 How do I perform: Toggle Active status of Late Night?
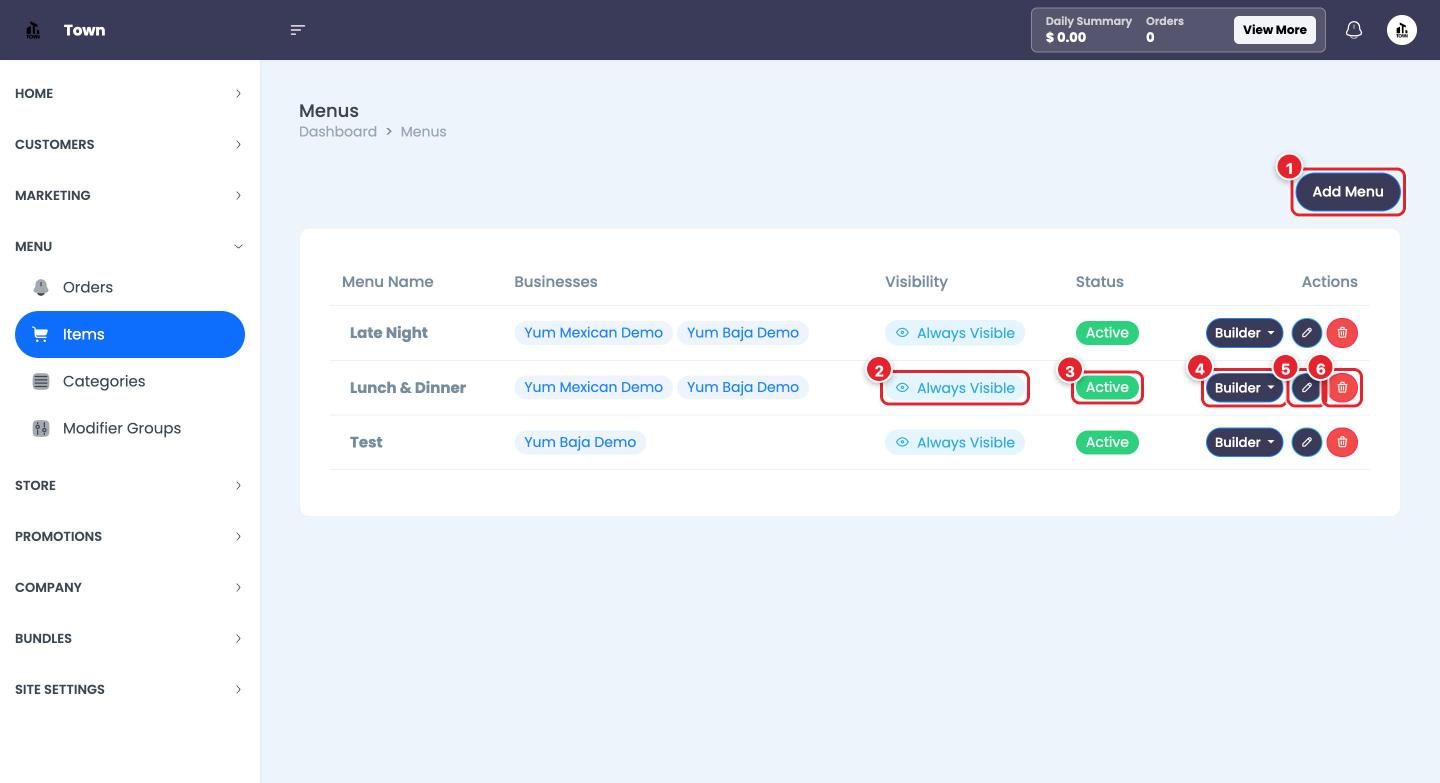tap(1107, 333)
